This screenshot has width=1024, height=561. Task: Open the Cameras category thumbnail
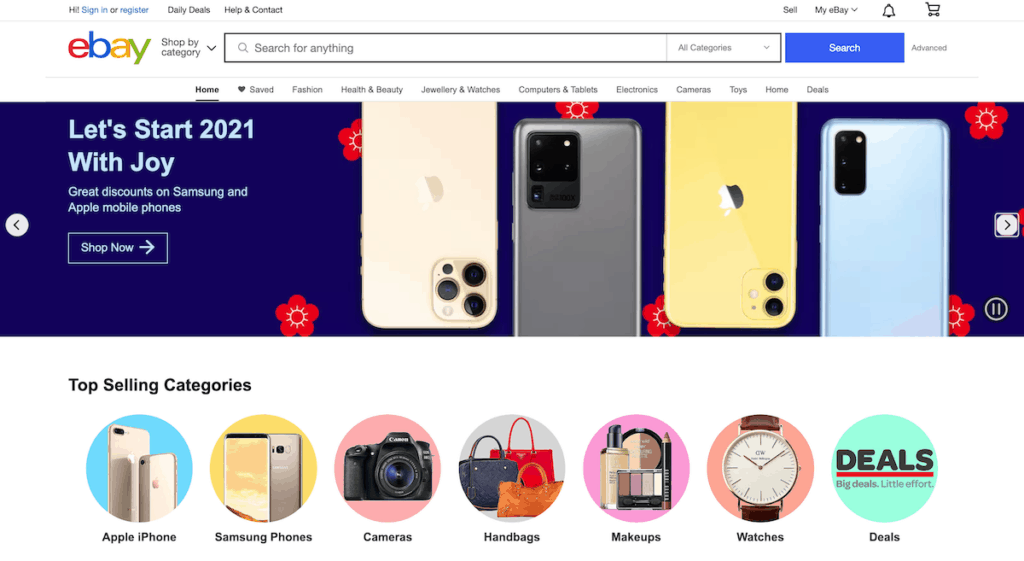coord(387,468)
